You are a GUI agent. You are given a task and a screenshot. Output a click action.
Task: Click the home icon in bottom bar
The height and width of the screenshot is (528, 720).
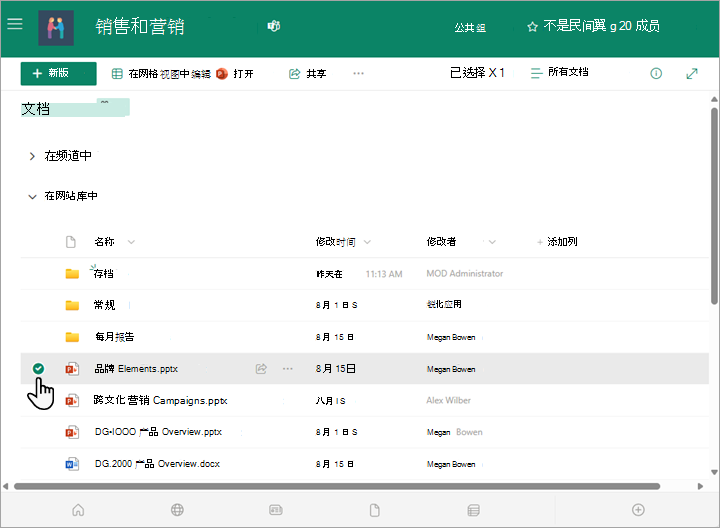coord(78,510)
